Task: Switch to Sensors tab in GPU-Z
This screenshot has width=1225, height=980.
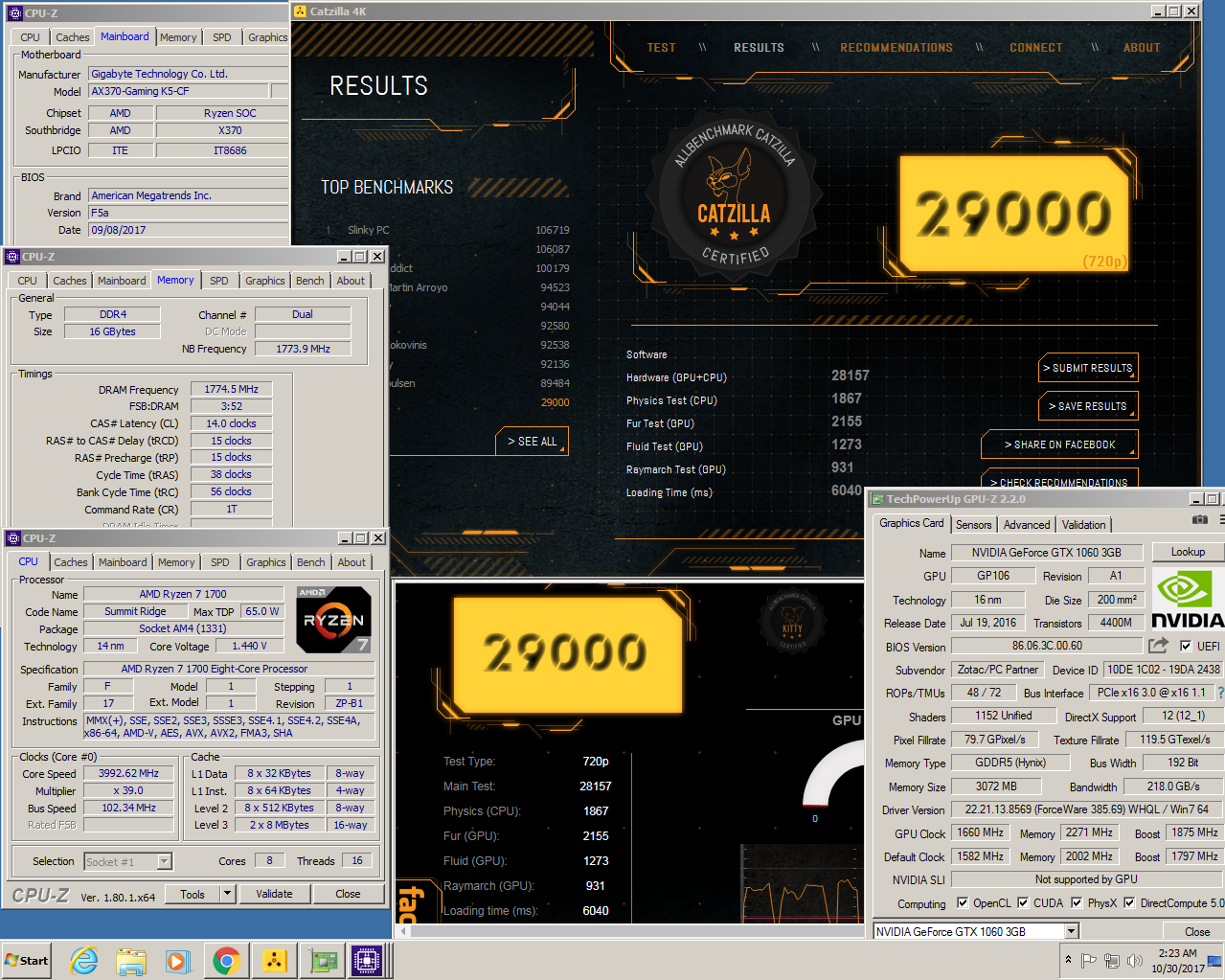Action: 974,525
